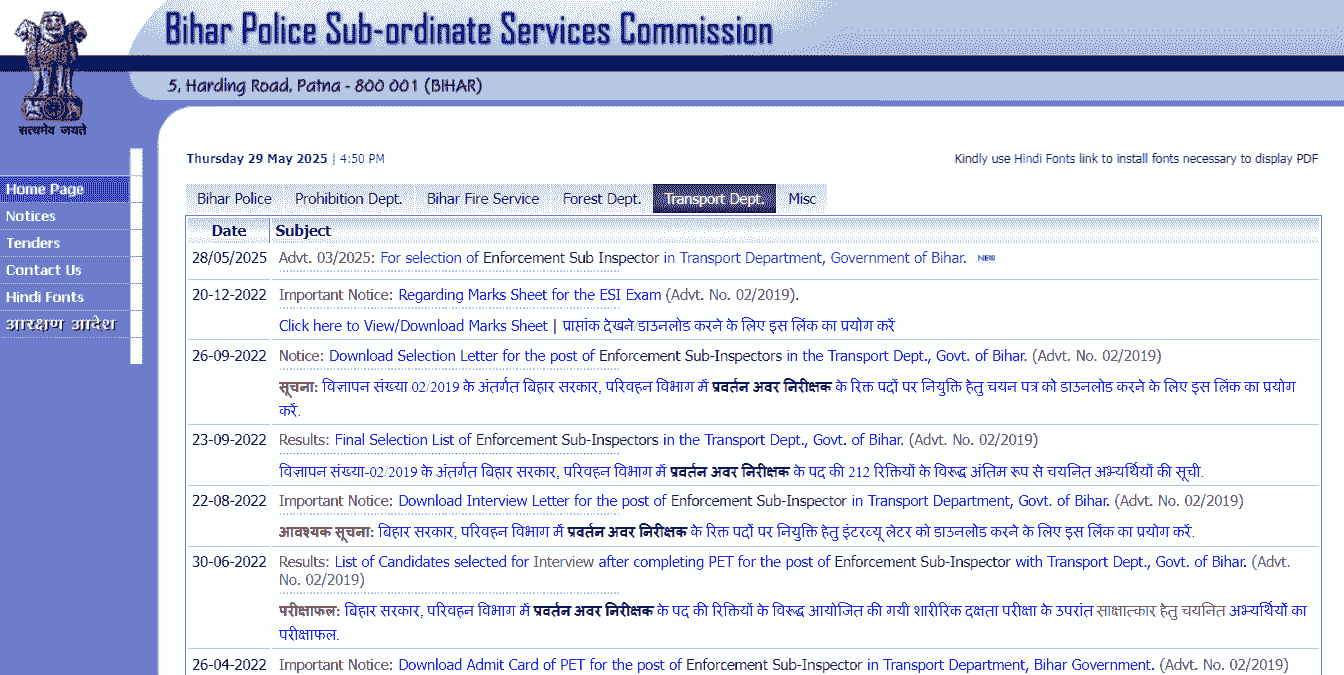Screen dimensions: 1344x675
Task: Open the Hindi selection letter सूचना link
Action: pyautogui.click(x=787, y=398)
